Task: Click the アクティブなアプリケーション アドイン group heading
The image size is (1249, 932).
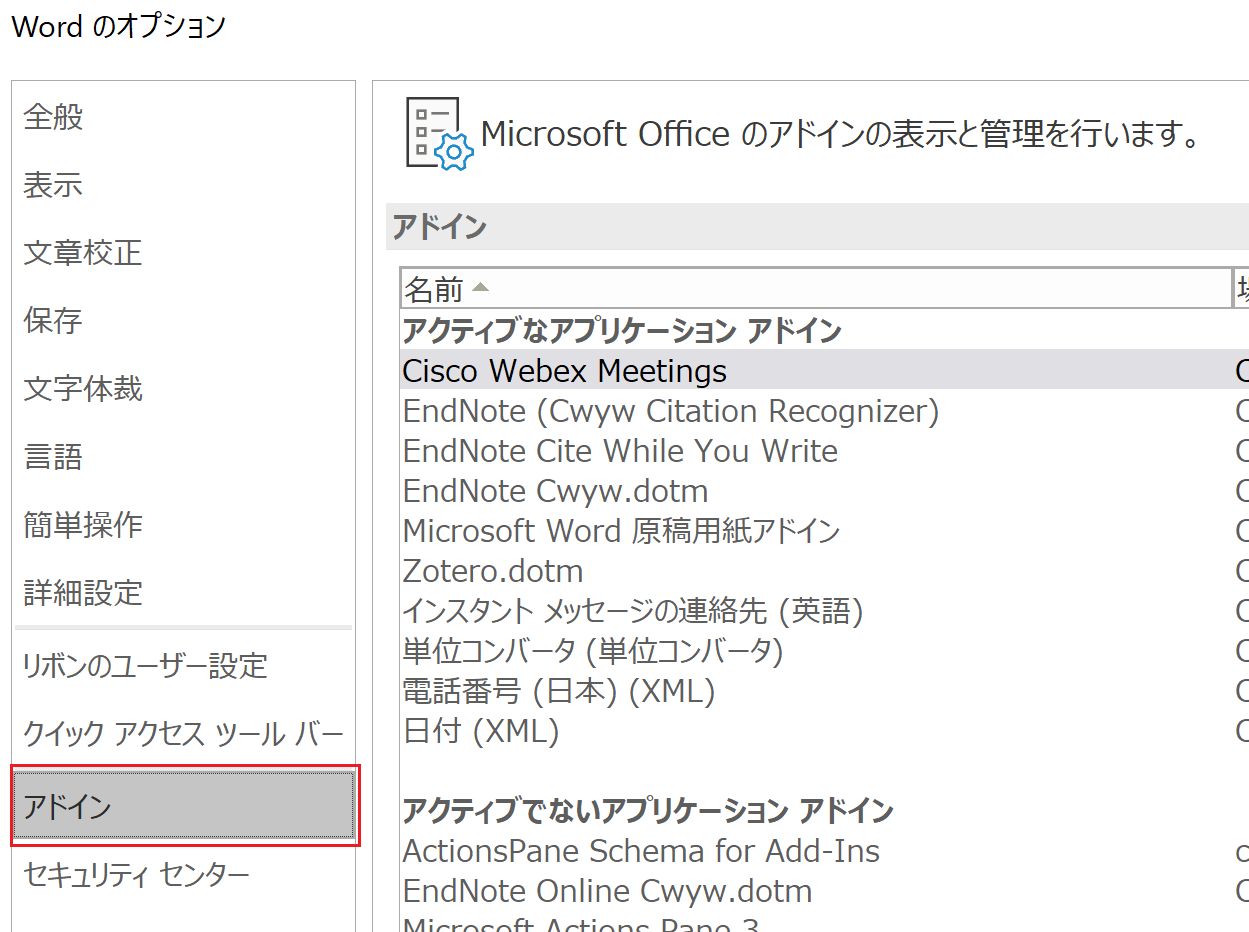Action: [622, 330]
